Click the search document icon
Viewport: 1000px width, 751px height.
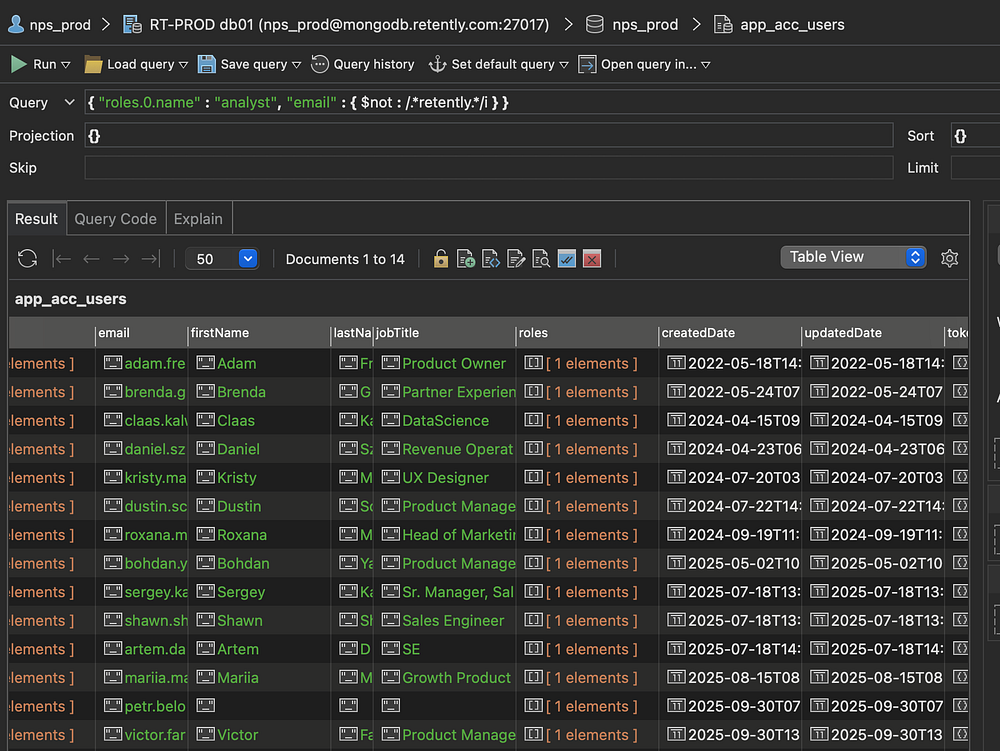541,259
